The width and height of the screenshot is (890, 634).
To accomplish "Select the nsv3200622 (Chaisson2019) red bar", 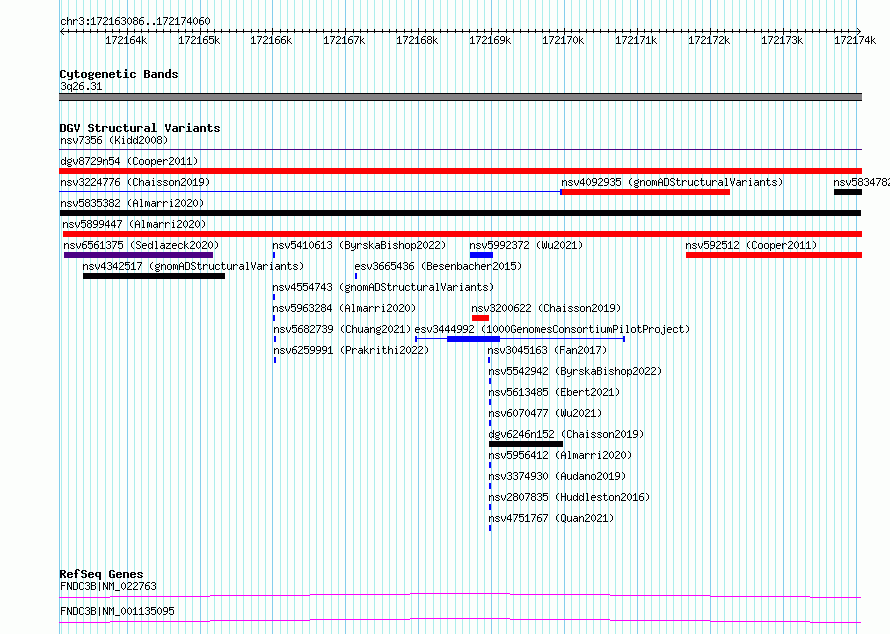I will (x=480, y=318).
